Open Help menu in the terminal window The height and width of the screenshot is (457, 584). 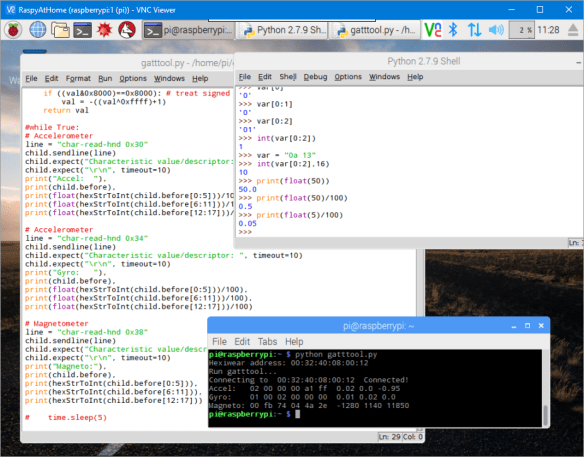click(294, 342)
